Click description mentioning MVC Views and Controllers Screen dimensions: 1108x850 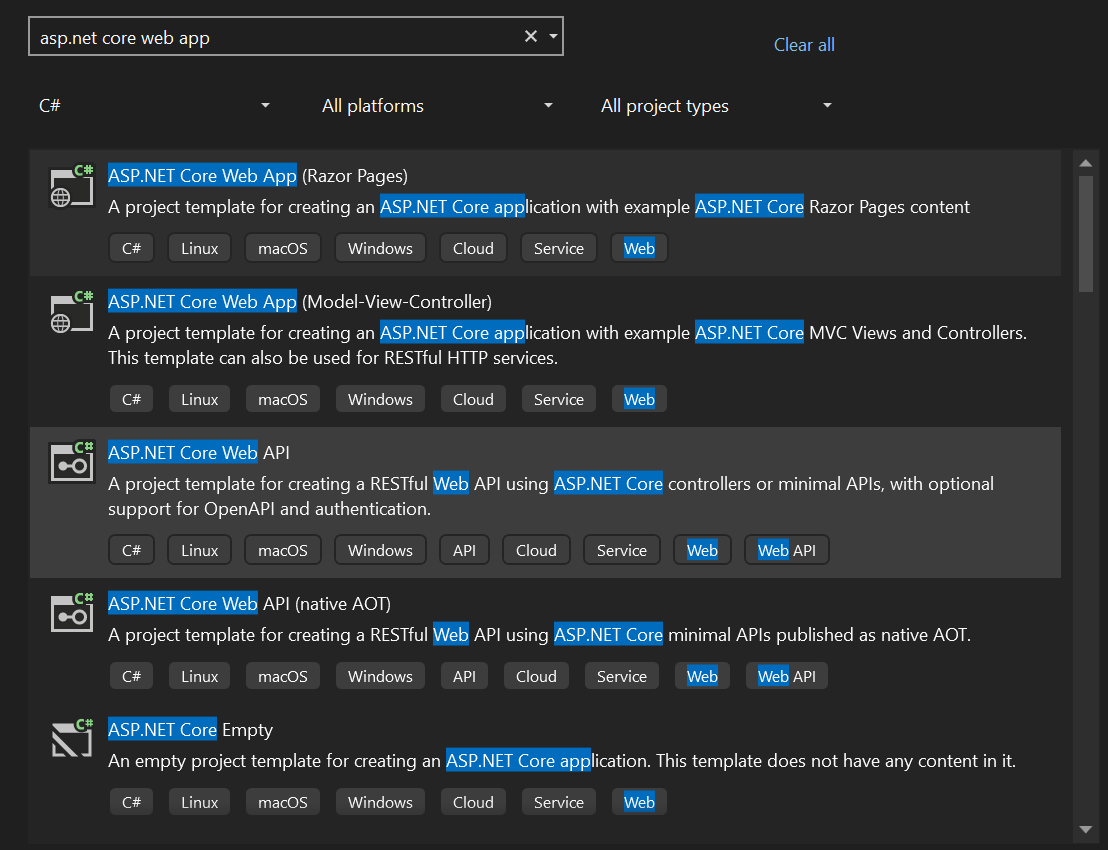click(x=567, y=345)
